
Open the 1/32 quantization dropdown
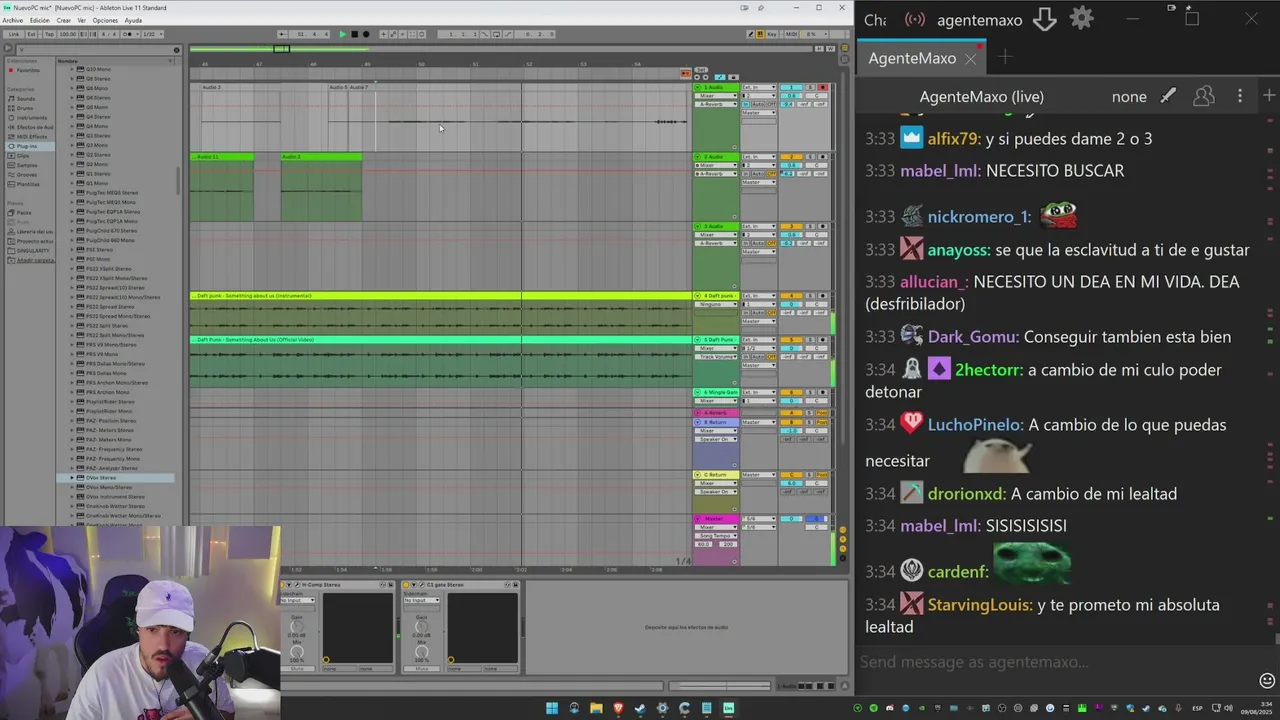152,34
